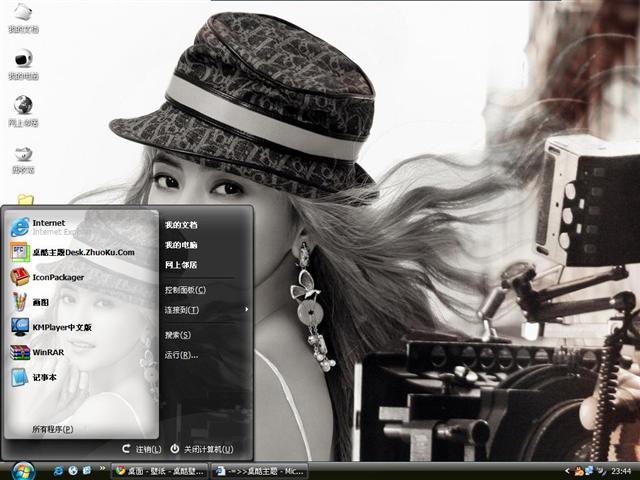Click the 23:44 taskbar clock
Viewport: 640px width, 480px height.
621,471
